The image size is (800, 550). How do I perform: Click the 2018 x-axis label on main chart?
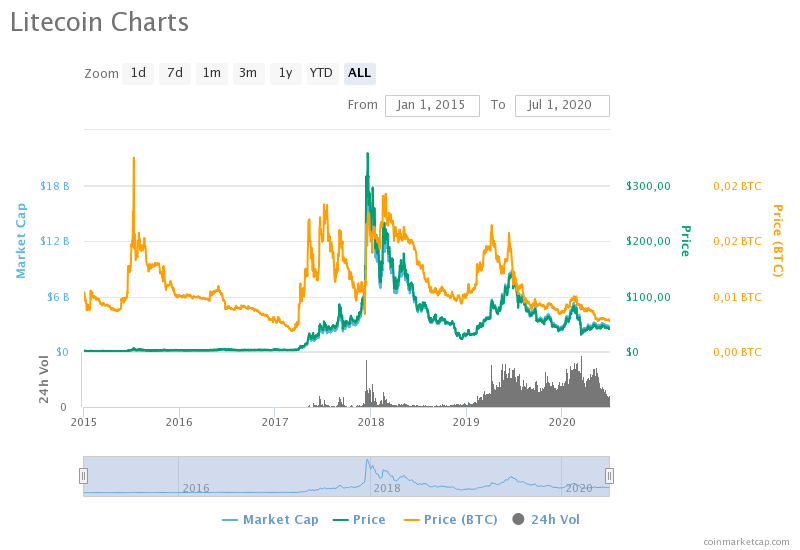[371, 422]
